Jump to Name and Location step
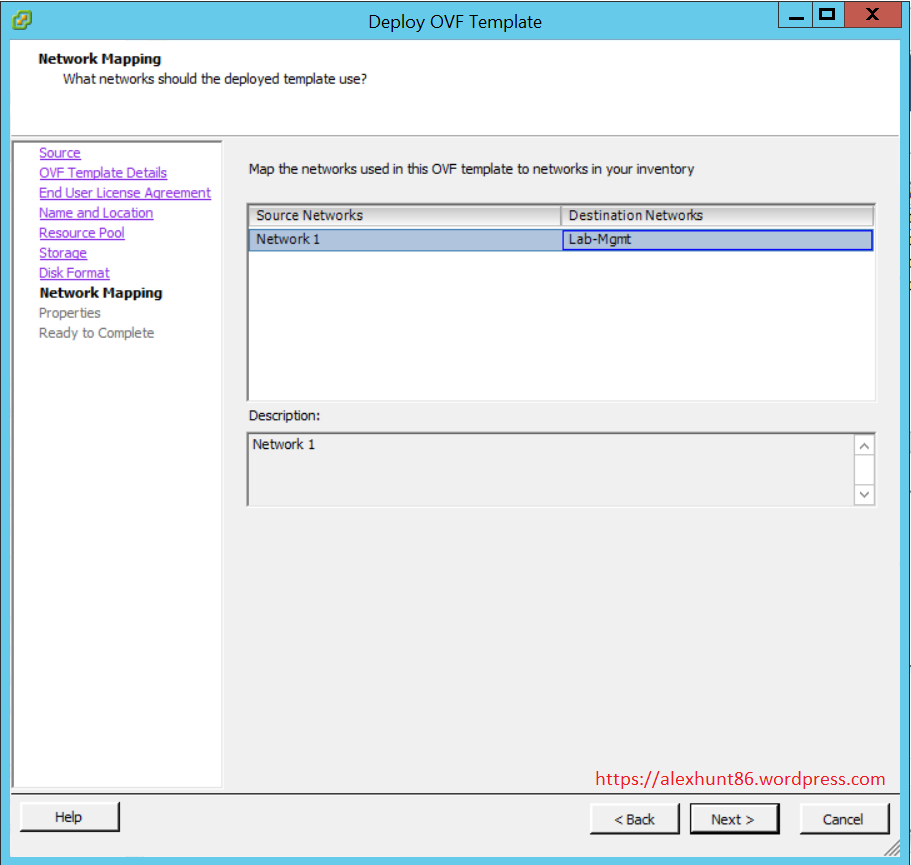911x865 pixels. [96, 213]
